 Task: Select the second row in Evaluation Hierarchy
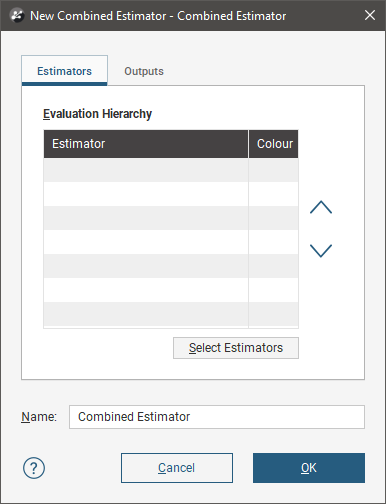coord(171,194)
